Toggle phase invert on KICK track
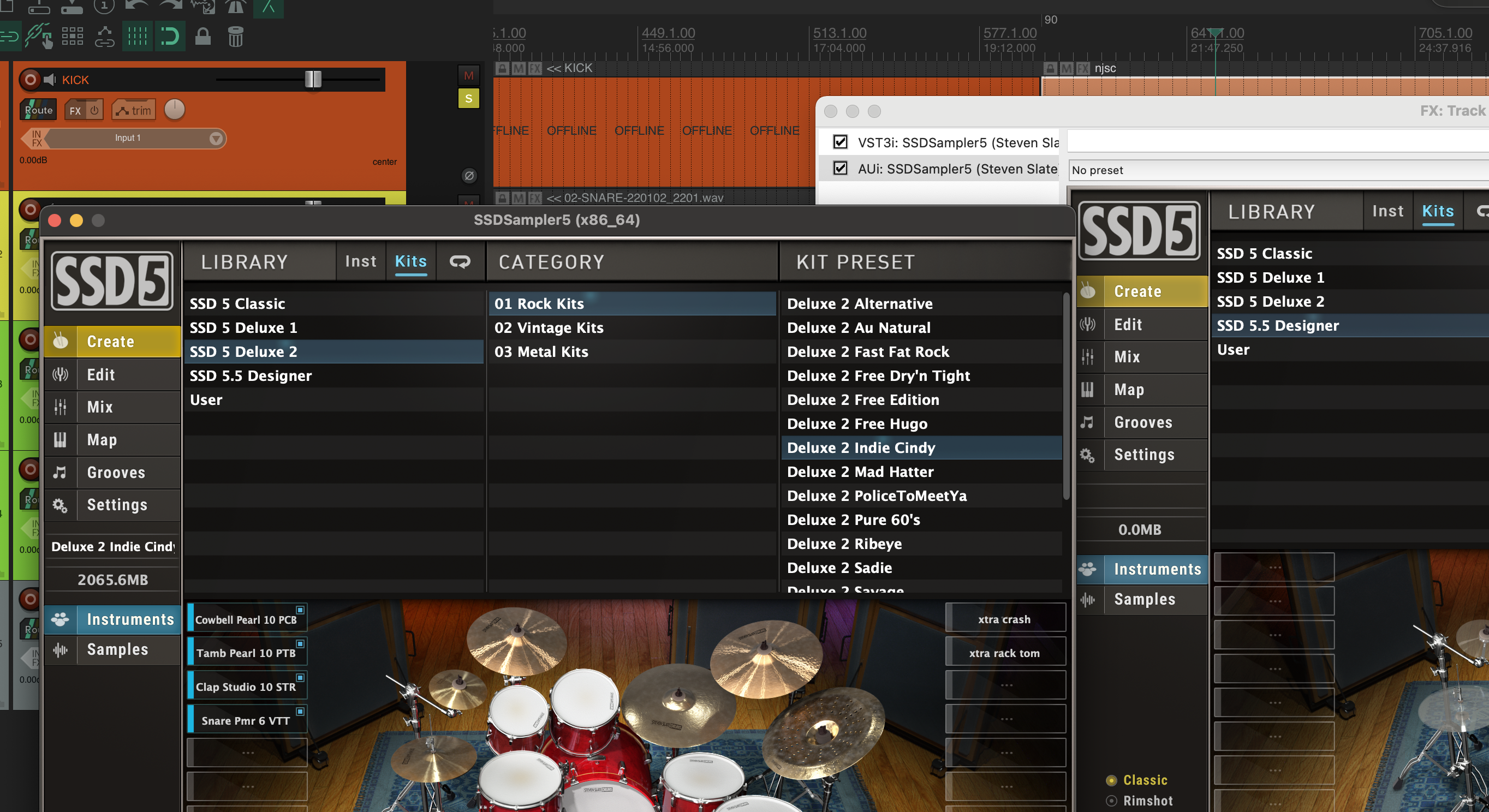Viewport: 1489px width, 812px height. coord(469,175)
